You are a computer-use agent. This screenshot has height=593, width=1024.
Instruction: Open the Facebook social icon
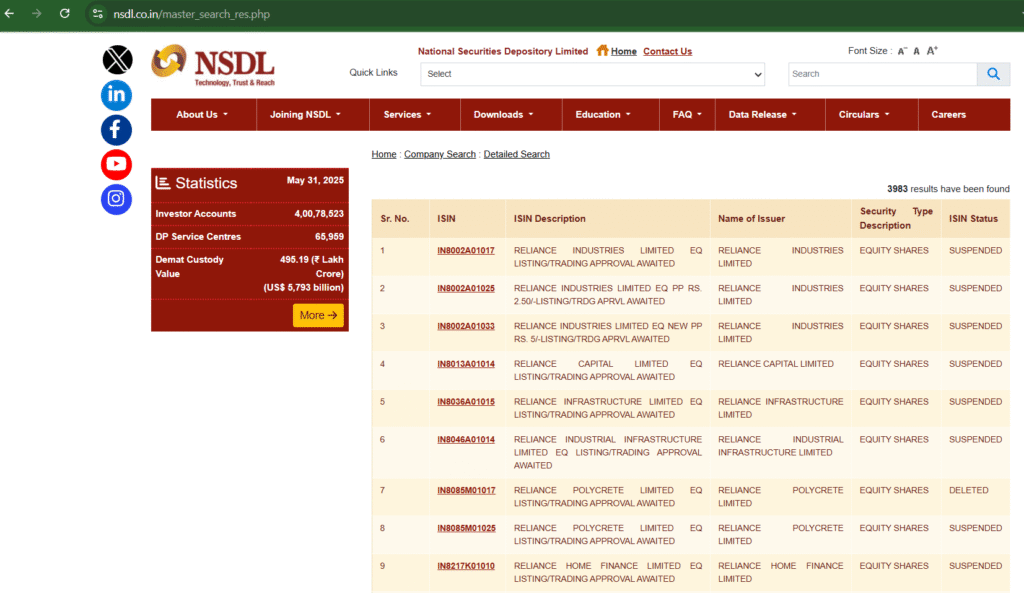(x=116, y=130)
